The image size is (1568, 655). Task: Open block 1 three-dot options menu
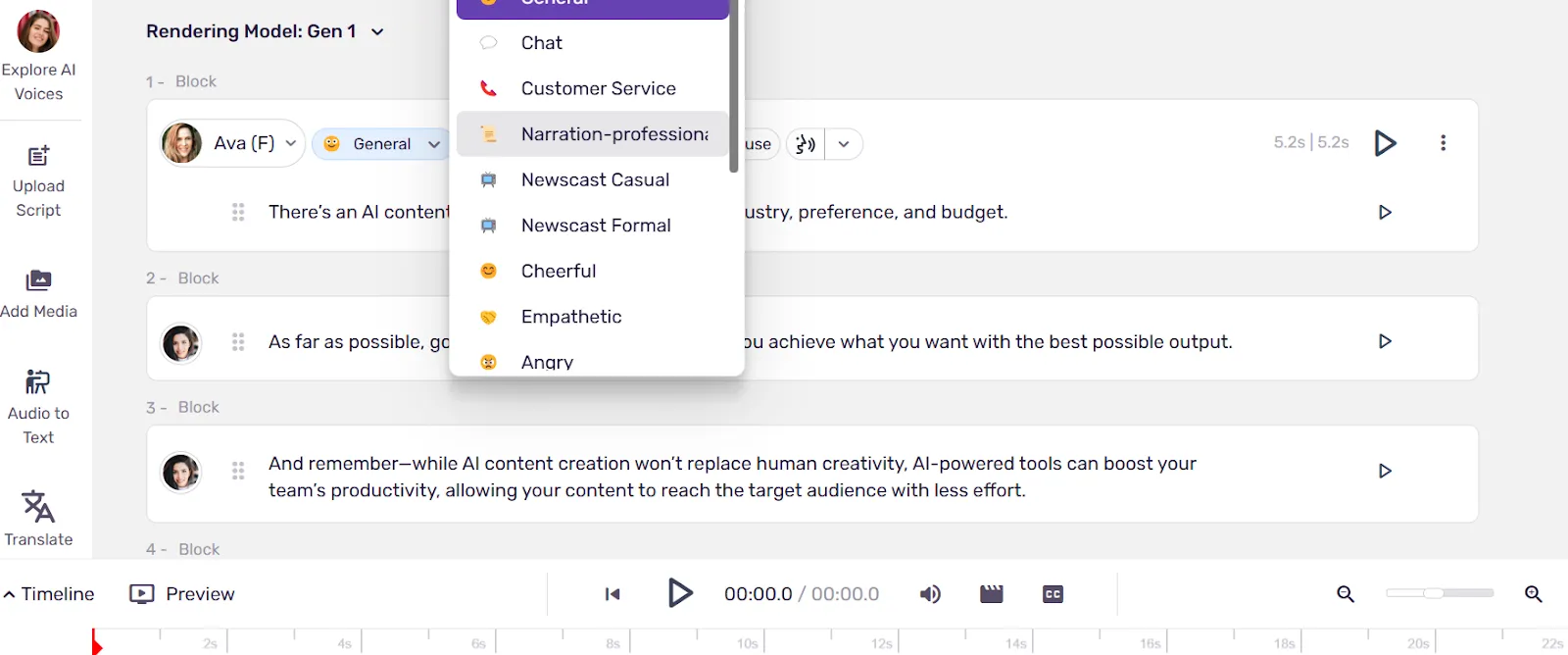pyautogui.click(x=1443, y=143)
